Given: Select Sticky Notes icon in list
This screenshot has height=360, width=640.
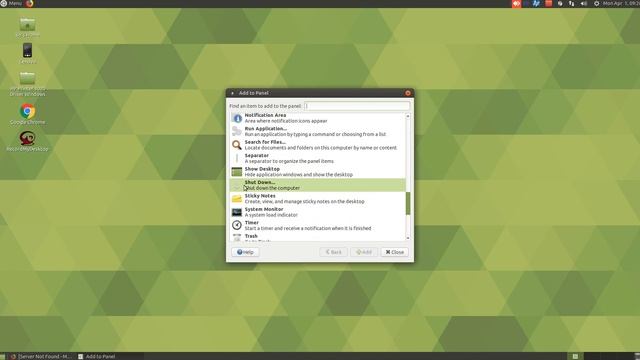Looking at the screenshot, I should (x=237, y=198).
